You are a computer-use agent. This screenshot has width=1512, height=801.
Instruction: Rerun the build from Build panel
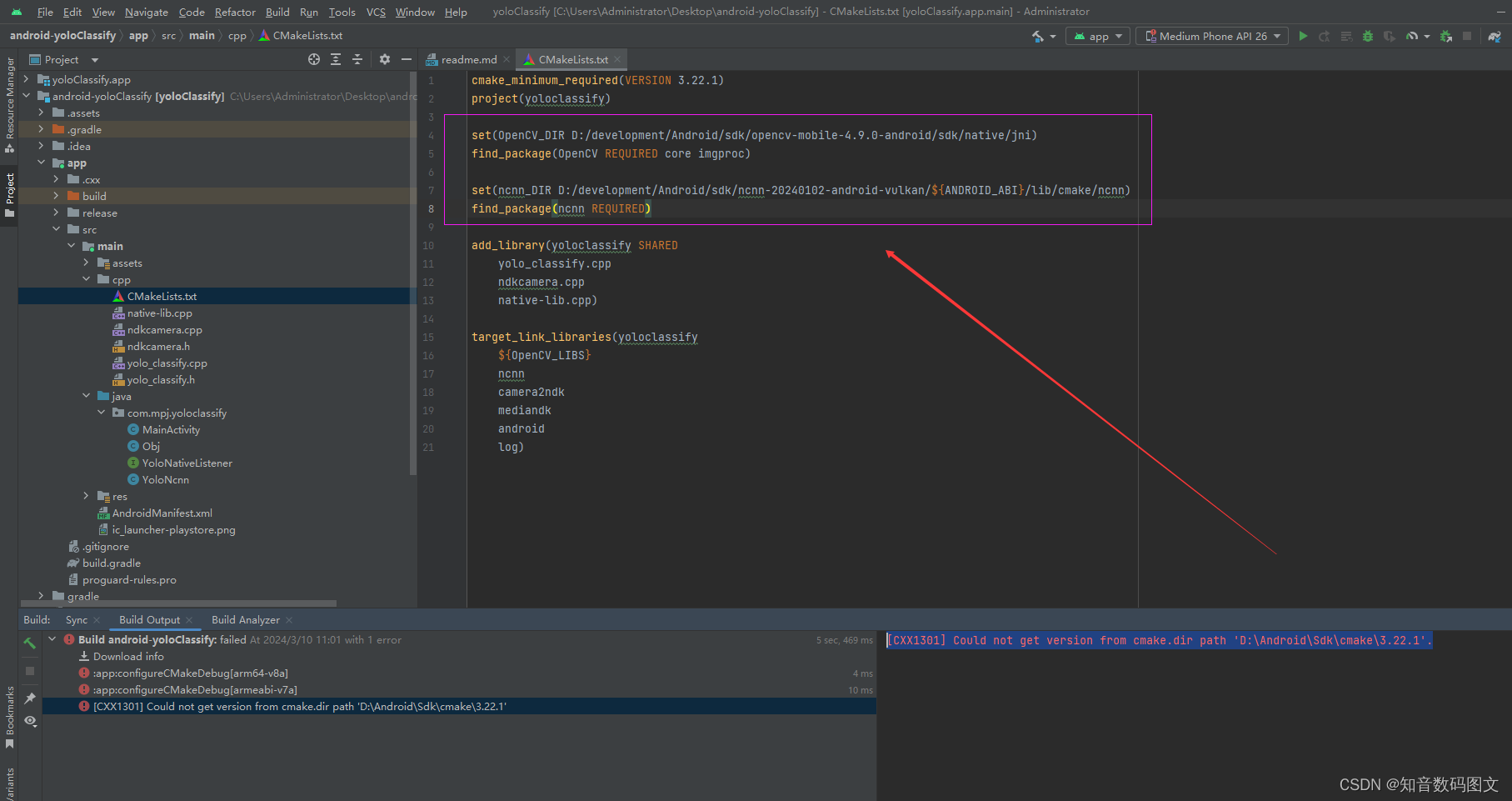click(30, 642)
